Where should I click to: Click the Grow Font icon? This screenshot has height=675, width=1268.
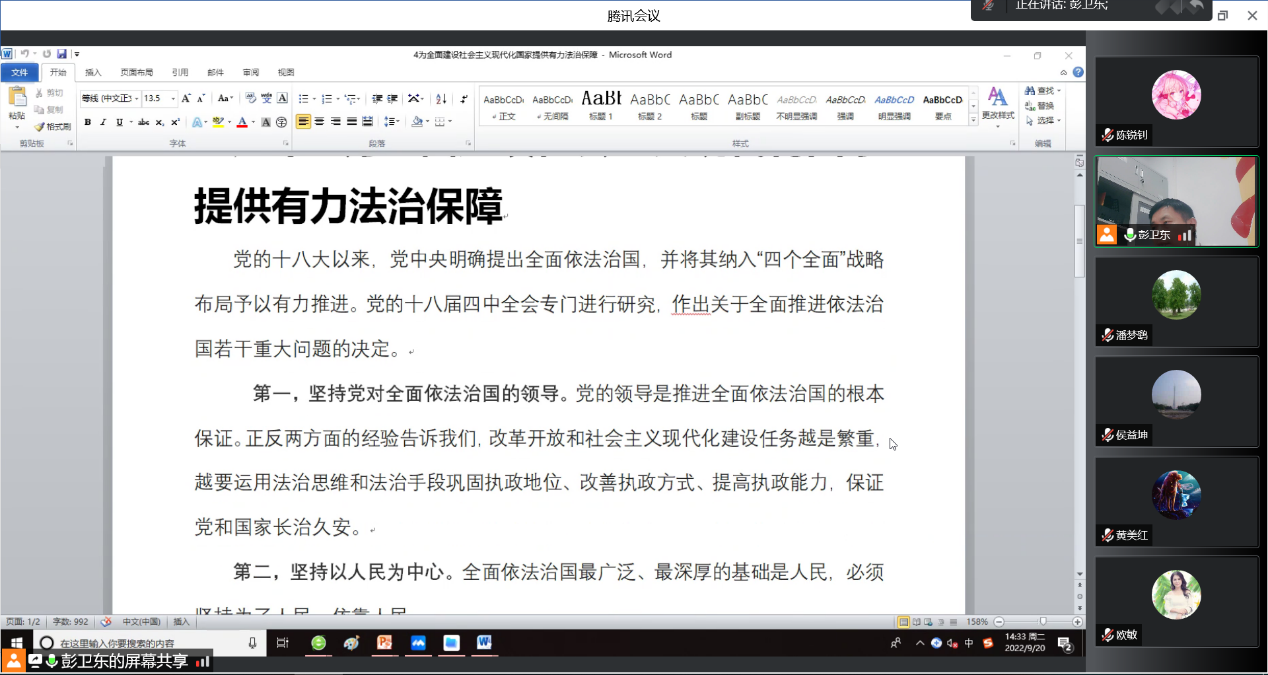pyautogui.click(x=187, y=98)
